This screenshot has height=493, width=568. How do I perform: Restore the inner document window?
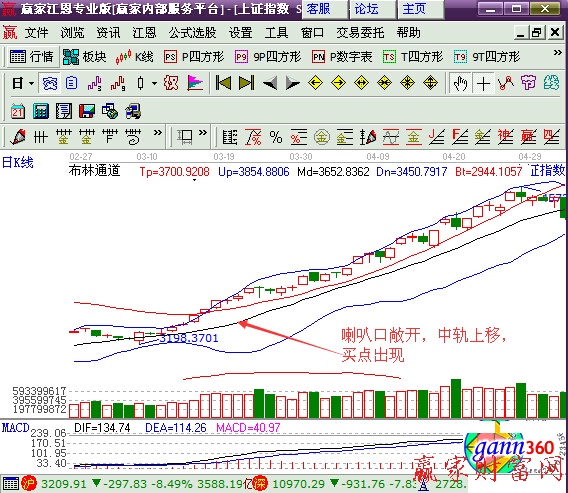click(x=538, y=33)
